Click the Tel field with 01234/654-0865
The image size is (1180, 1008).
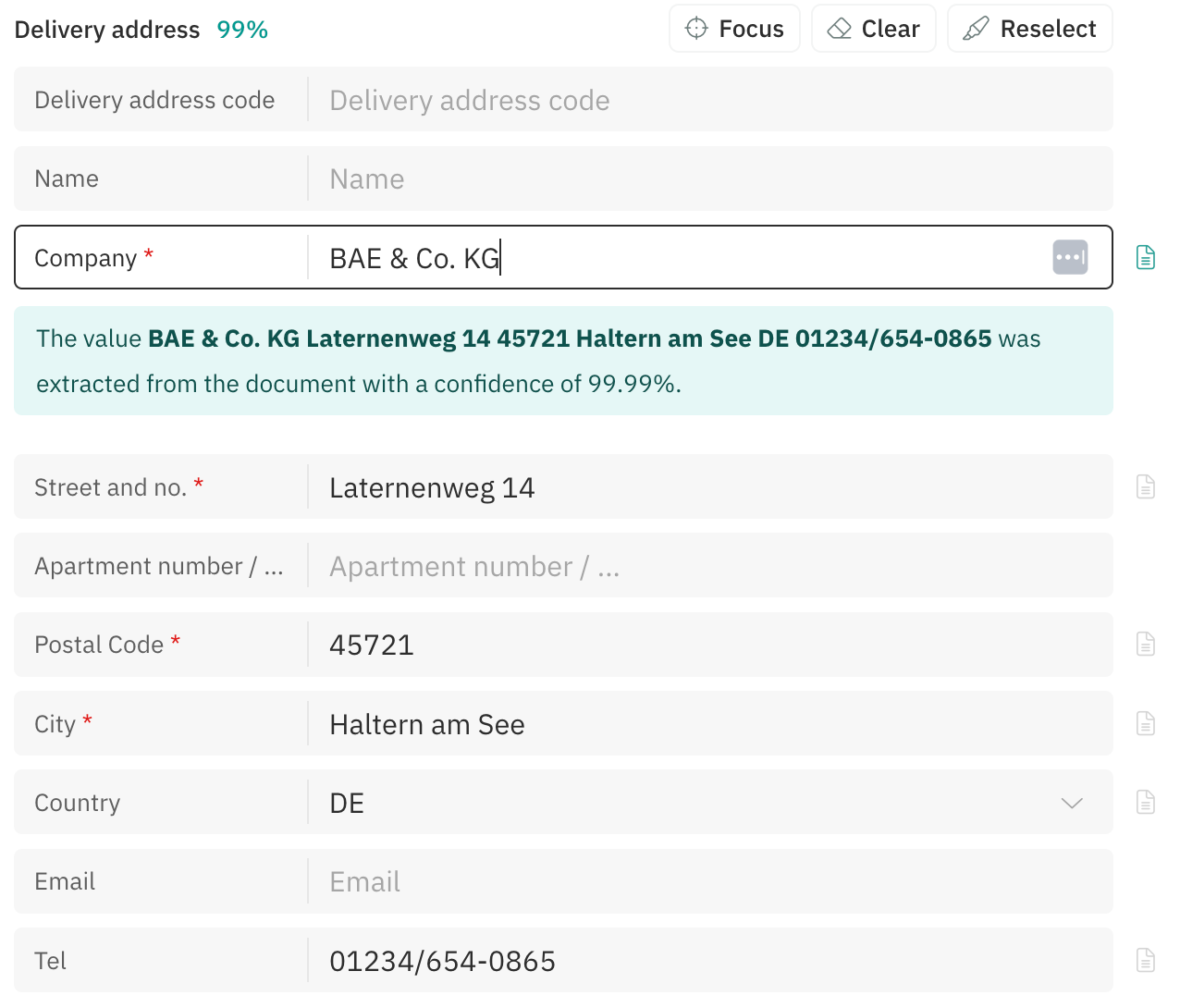pyautogui.click(x=703, y=961)
